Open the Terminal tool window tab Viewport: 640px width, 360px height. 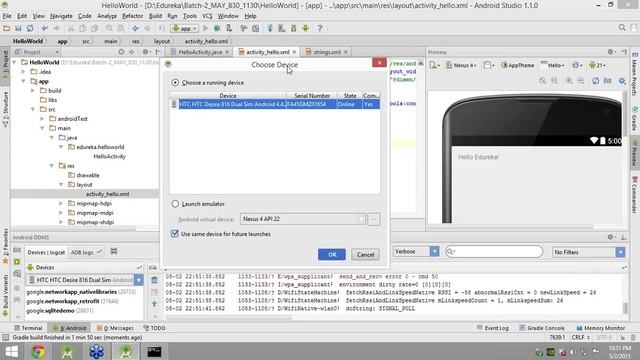point(28,328)
